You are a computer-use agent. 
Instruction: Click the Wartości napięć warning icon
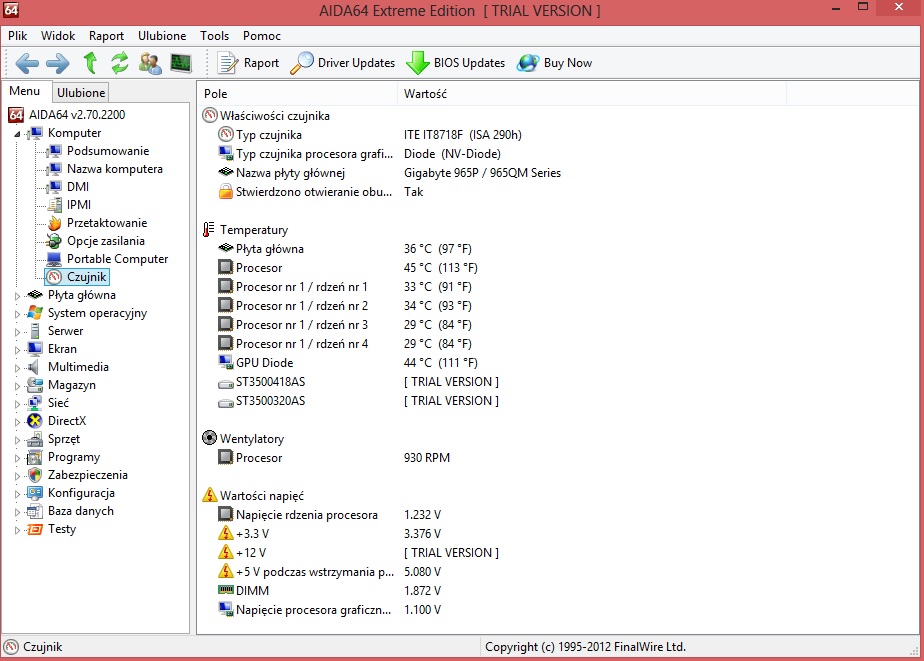tap(209, 495)
